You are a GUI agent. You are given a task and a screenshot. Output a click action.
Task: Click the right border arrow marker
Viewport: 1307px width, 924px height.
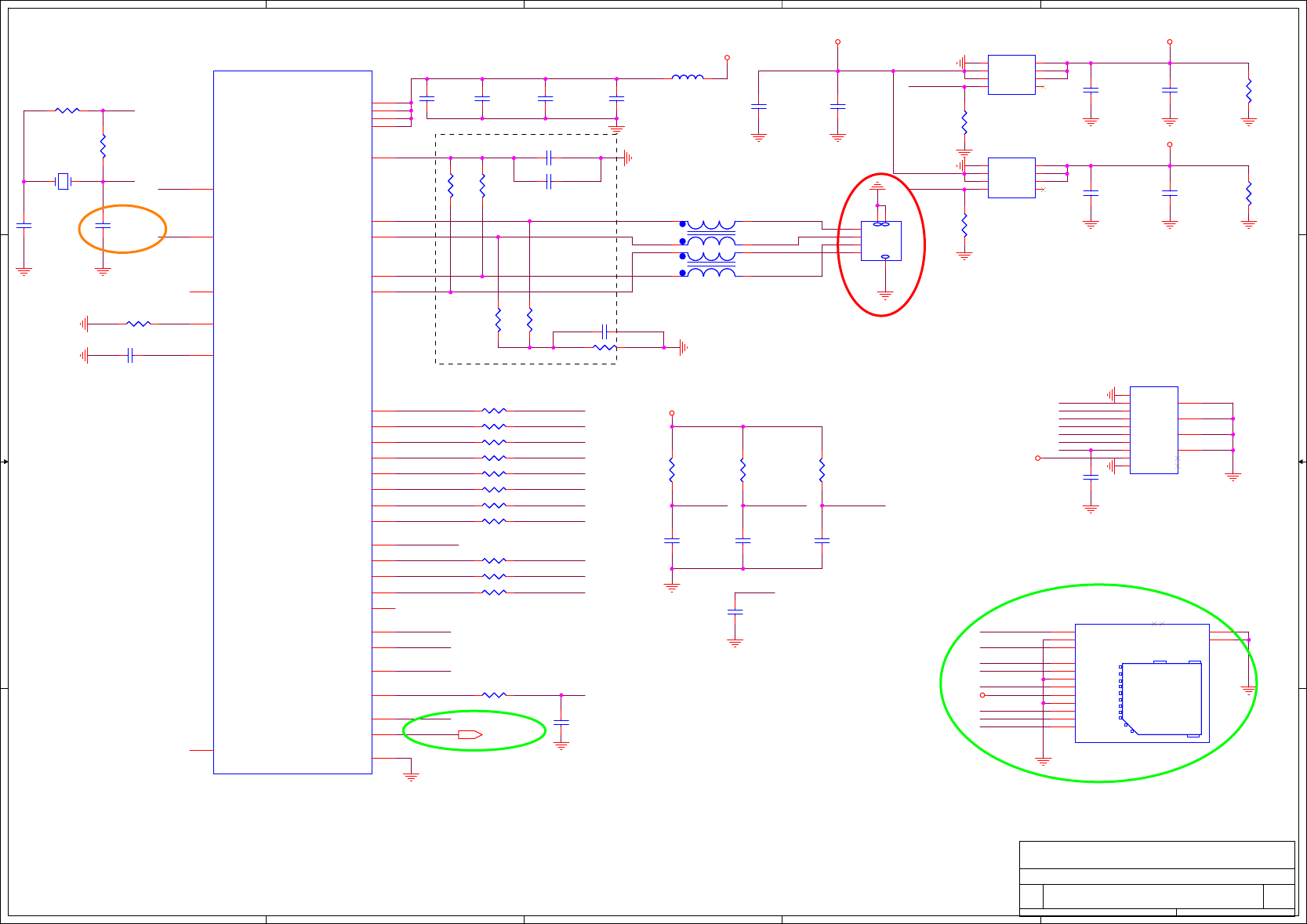point(1302,462)
